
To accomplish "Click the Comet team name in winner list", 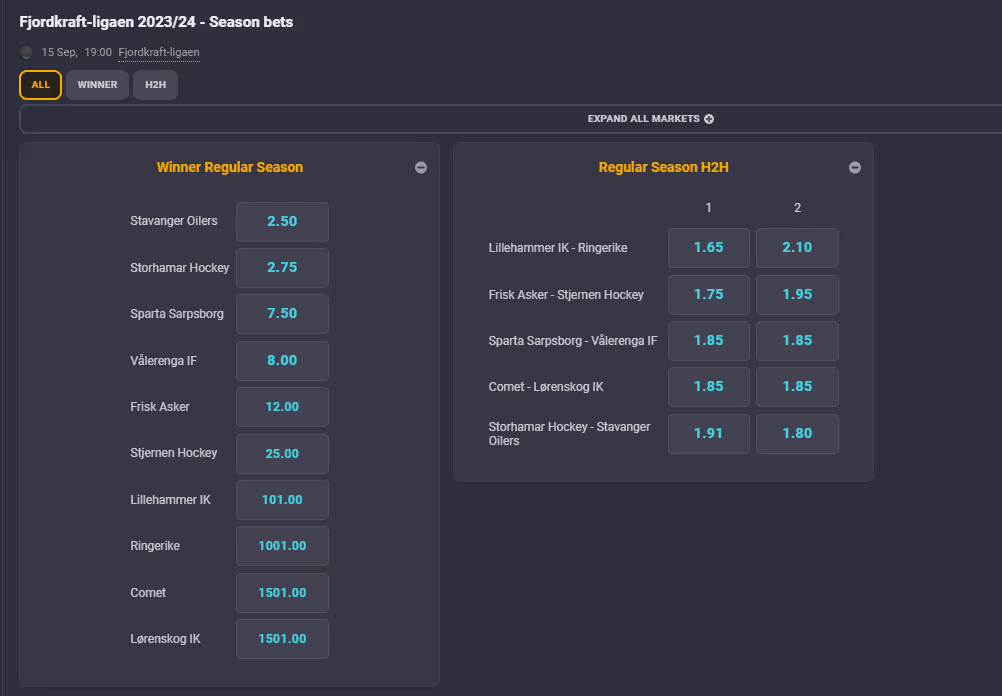I will coord(148,592).
